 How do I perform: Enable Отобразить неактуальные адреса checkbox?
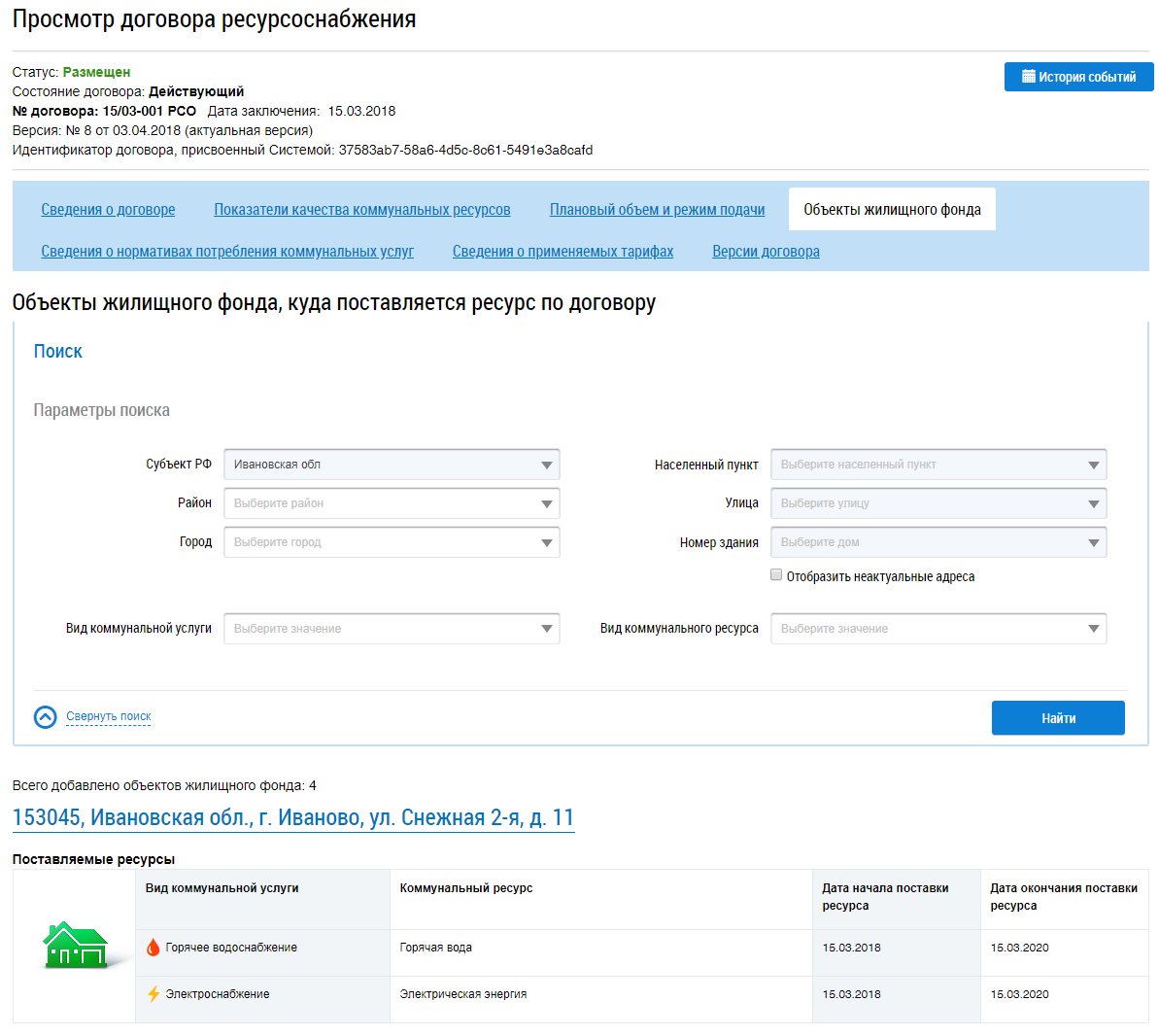pos(776,574)
